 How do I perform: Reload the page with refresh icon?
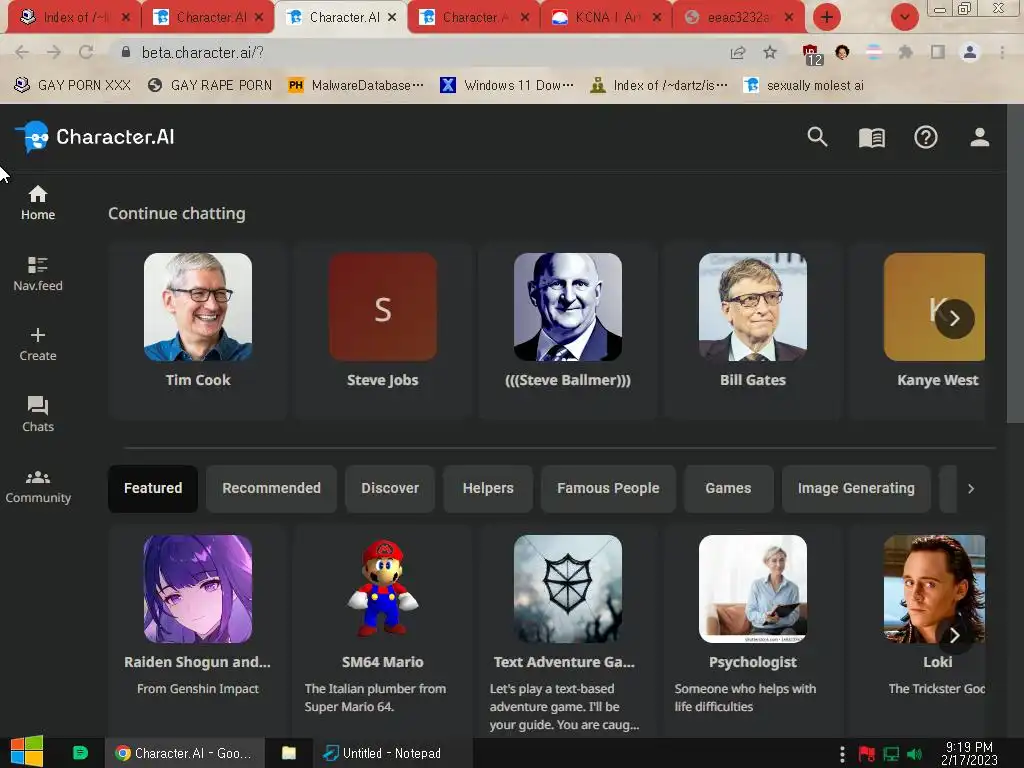86,52
